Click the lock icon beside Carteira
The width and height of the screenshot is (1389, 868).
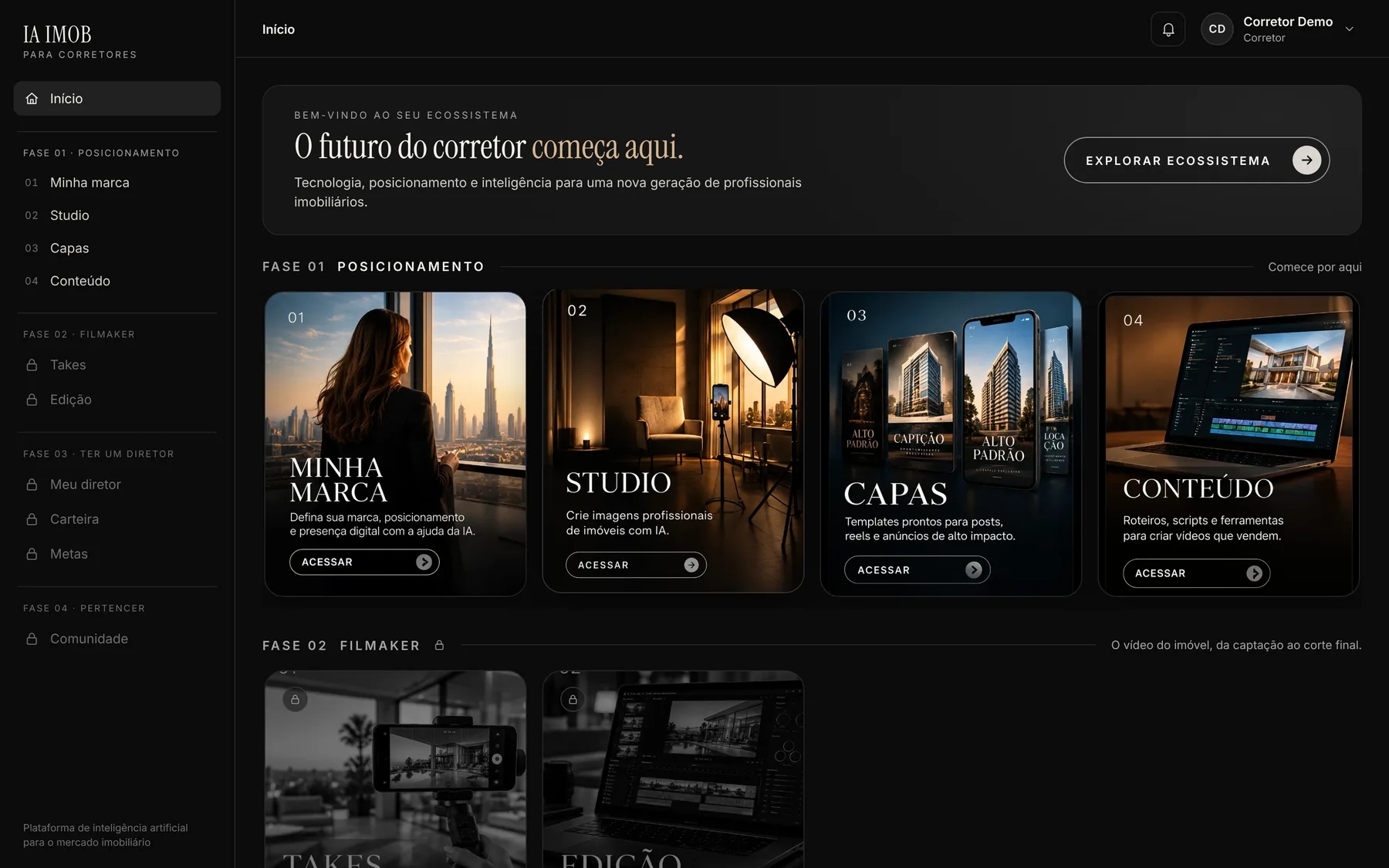click(32, 519)
